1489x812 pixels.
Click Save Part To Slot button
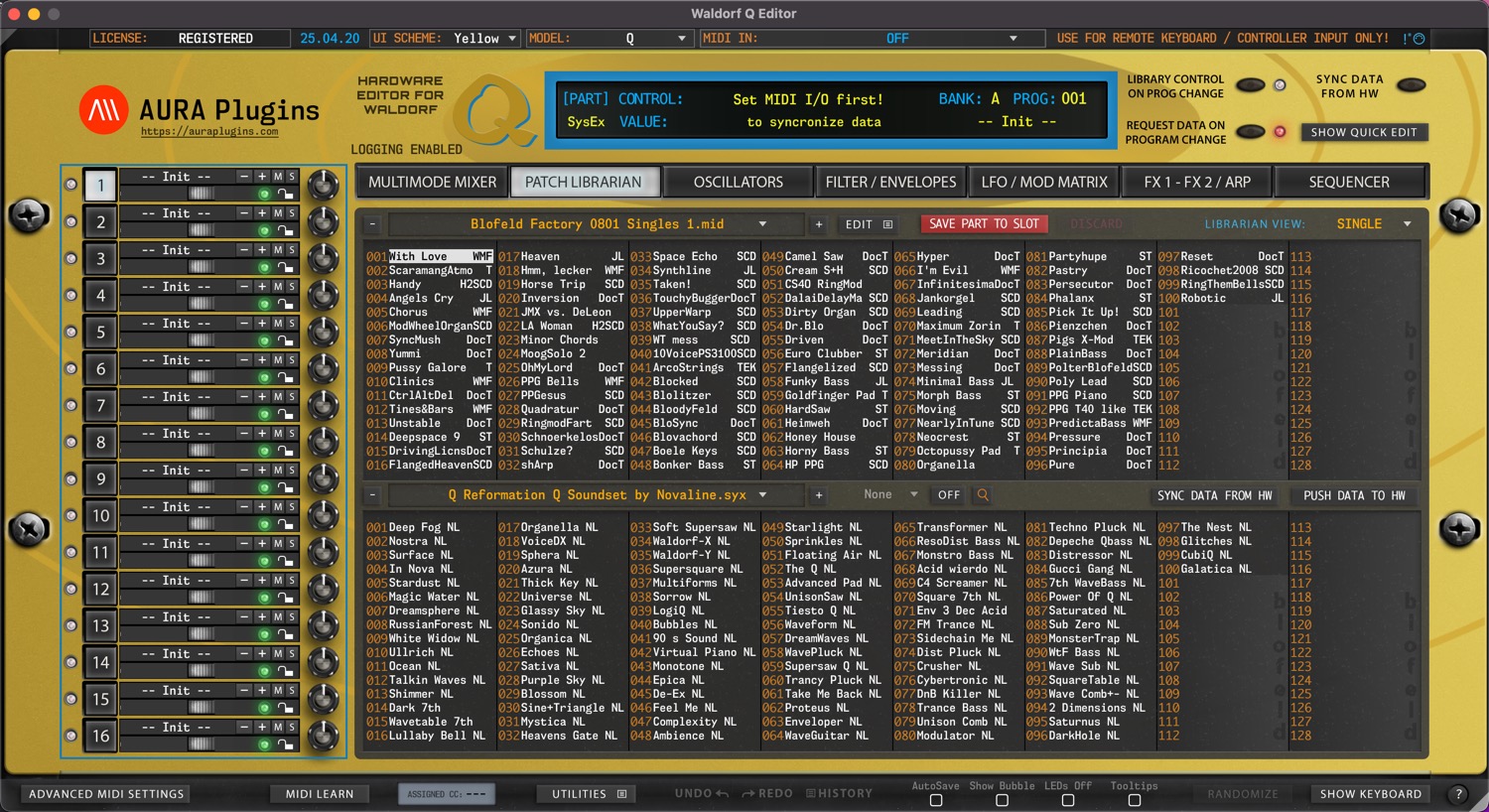pos(984,224)
